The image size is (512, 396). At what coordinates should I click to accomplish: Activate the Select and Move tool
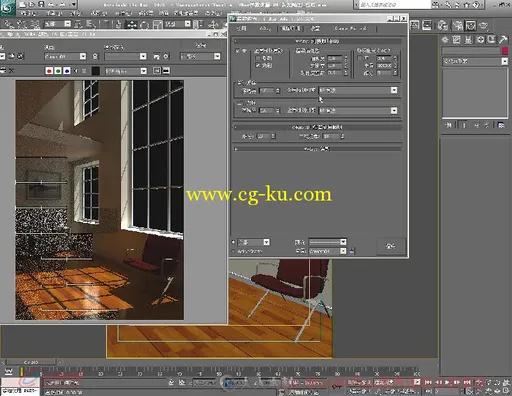pyautogui.click(x=132, y=24)
